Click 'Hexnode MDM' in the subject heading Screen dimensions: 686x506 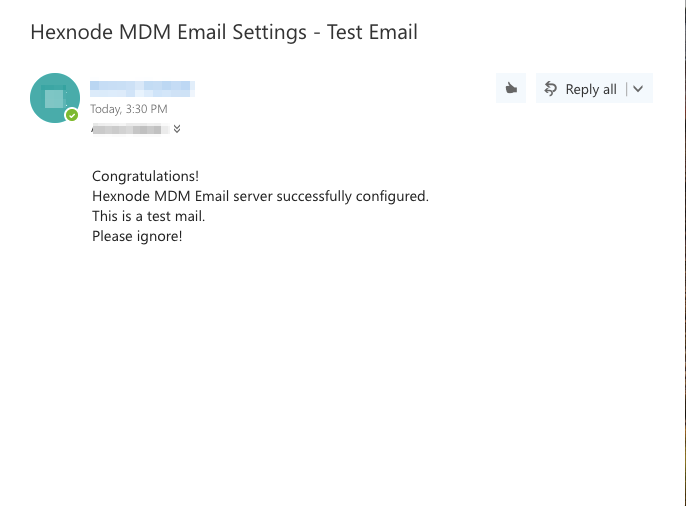pyautogui.click(x=101, y=32)
